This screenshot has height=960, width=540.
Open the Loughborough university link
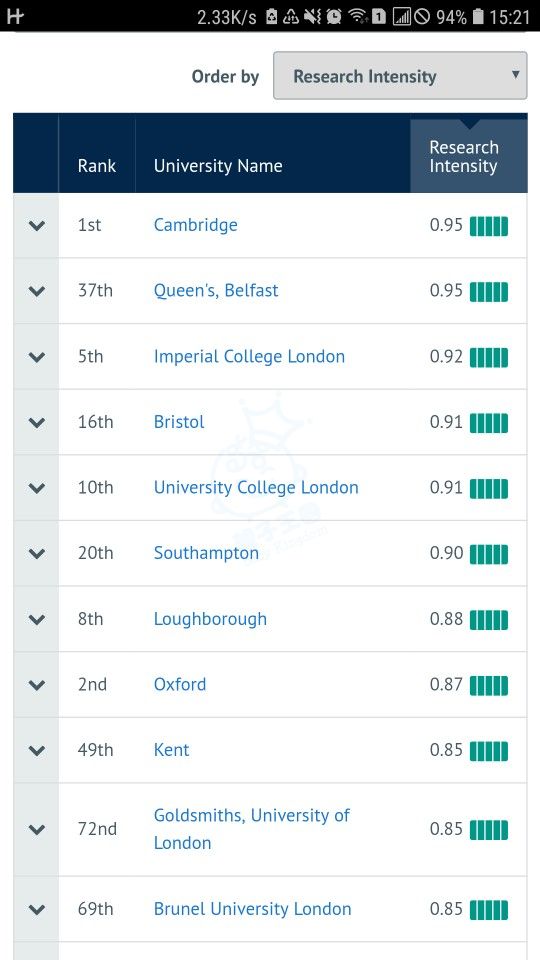point(210,619)
